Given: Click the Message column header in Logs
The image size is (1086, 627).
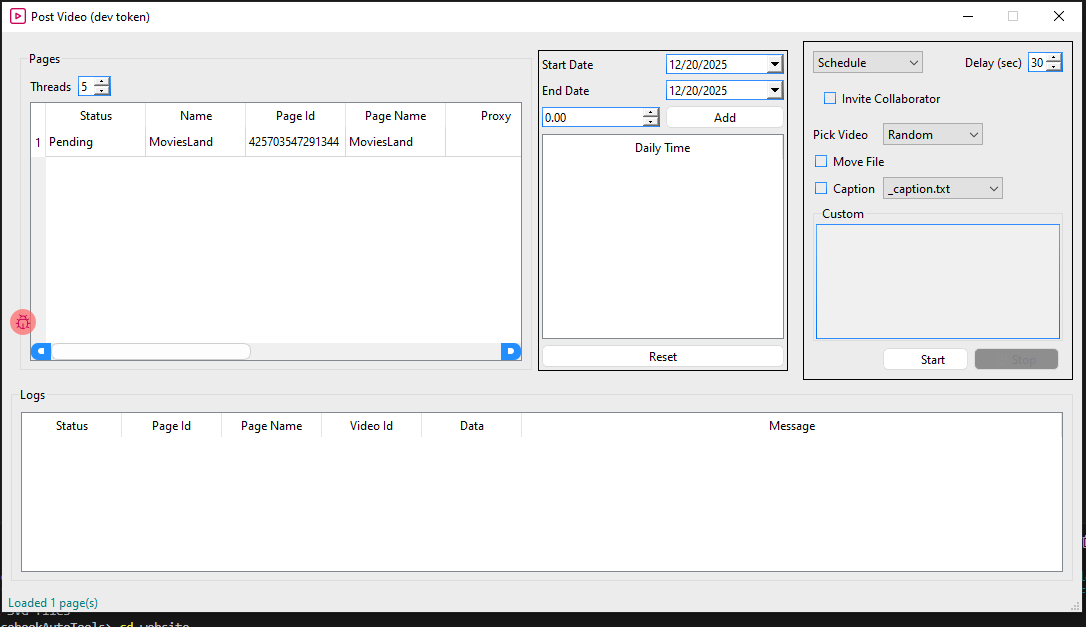Looking at the screenshot, I should (791, 426).
